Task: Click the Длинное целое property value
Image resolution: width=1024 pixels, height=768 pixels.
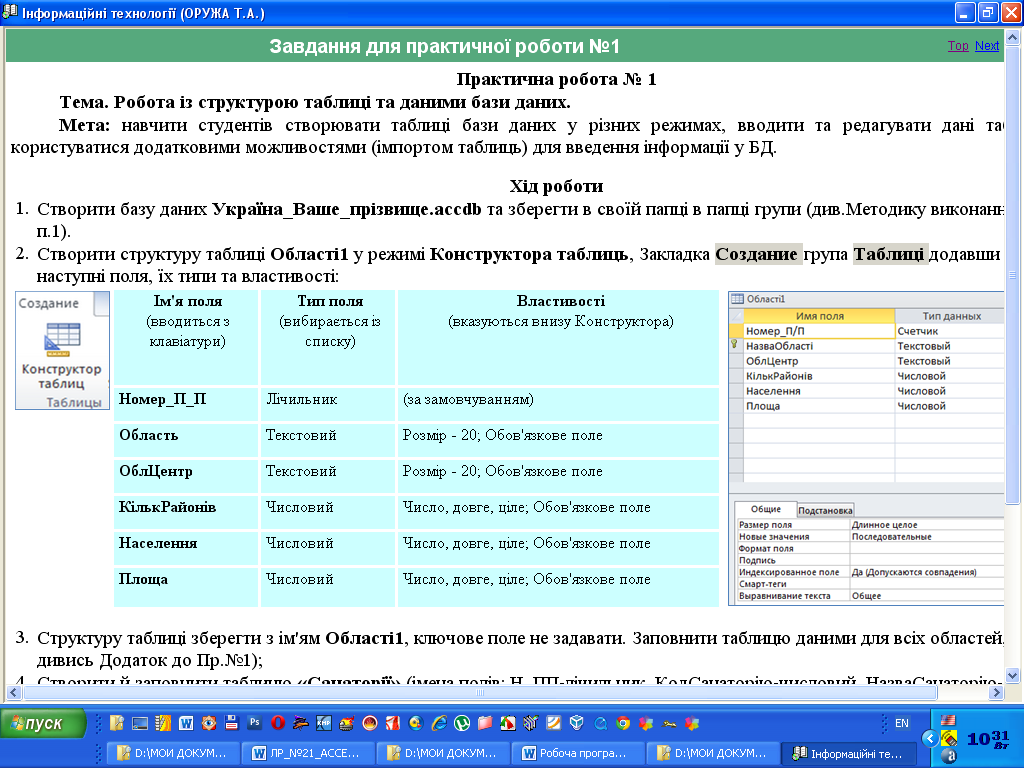Action: (884, 524)
